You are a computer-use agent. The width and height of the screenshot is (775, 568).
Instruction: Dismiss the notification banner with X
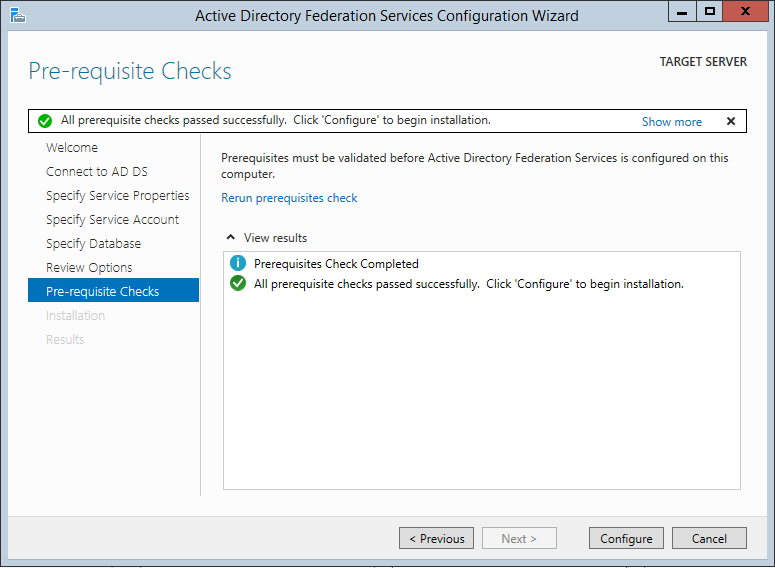pos(730,121)
